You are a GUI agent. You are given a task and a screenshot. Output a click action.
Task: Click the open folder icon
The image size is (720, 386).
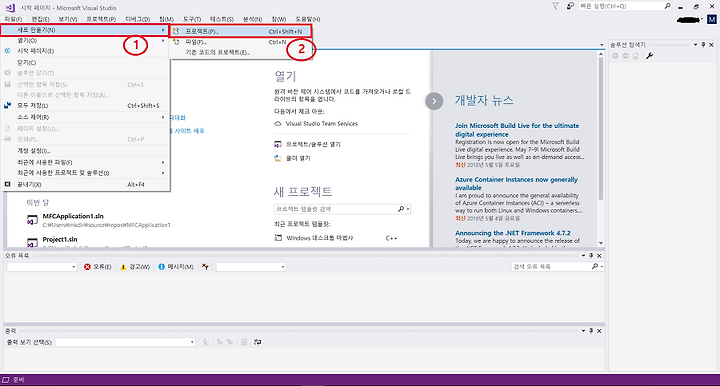click(x=277, y=158)
